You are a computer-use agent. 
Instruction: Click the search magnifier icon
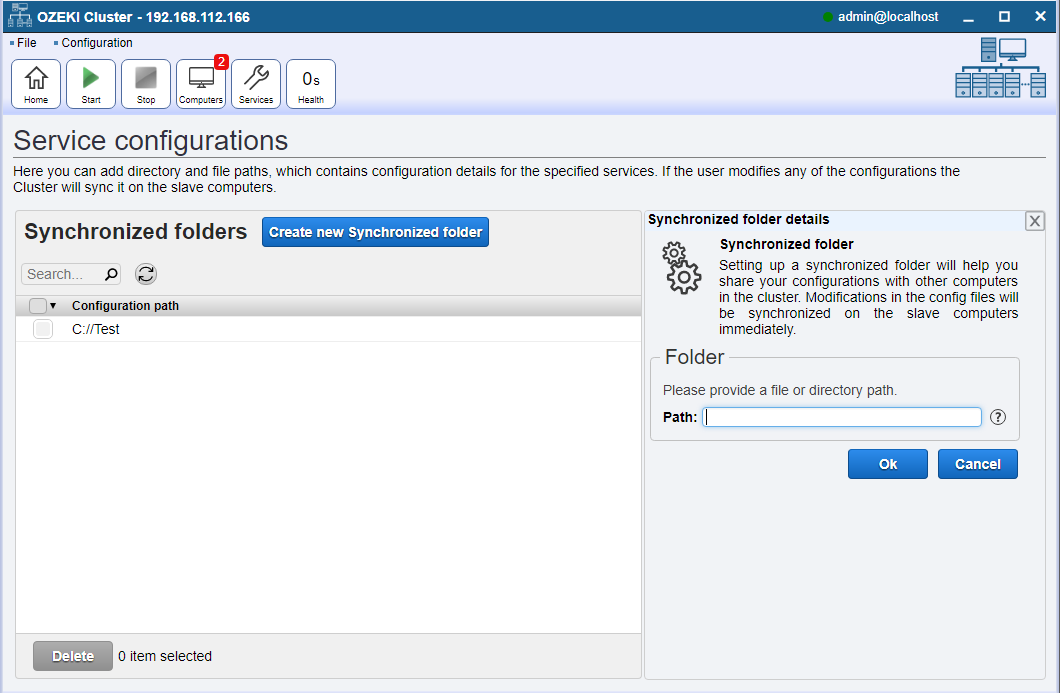112,274
